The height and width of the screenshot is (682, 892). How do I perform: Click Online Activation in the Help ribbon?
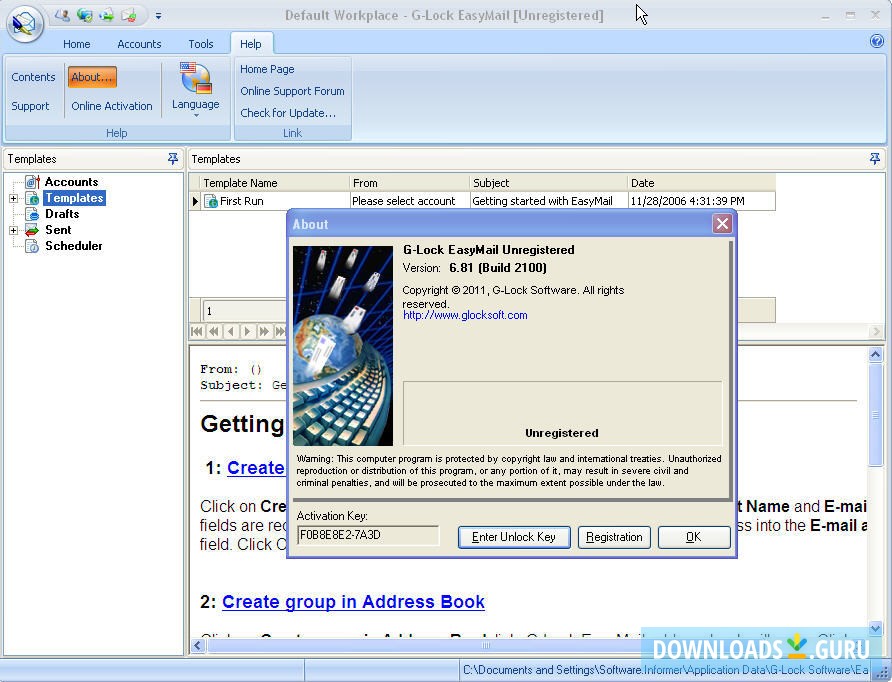[112, 106]
